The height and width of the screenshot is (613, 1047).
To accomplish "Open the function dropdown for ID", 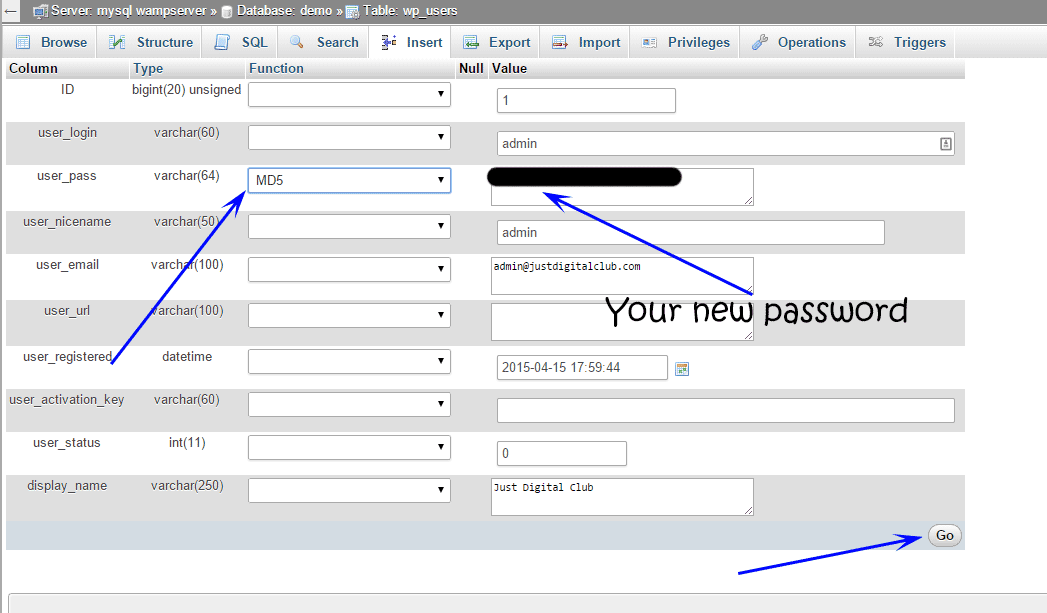I will [x=349, y=94].
